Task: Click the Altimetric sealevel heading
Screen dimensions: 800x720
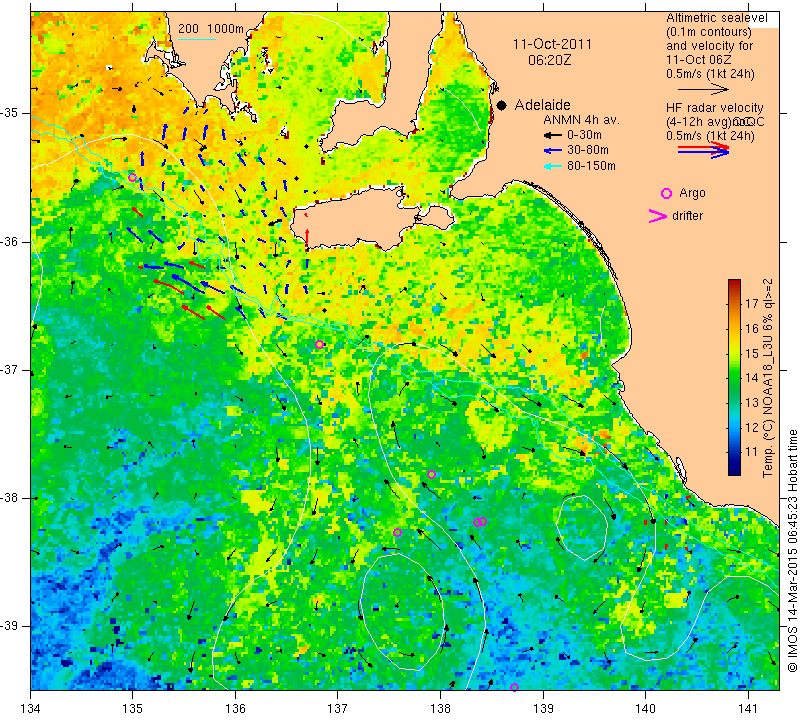Action: tap(717, 18)
